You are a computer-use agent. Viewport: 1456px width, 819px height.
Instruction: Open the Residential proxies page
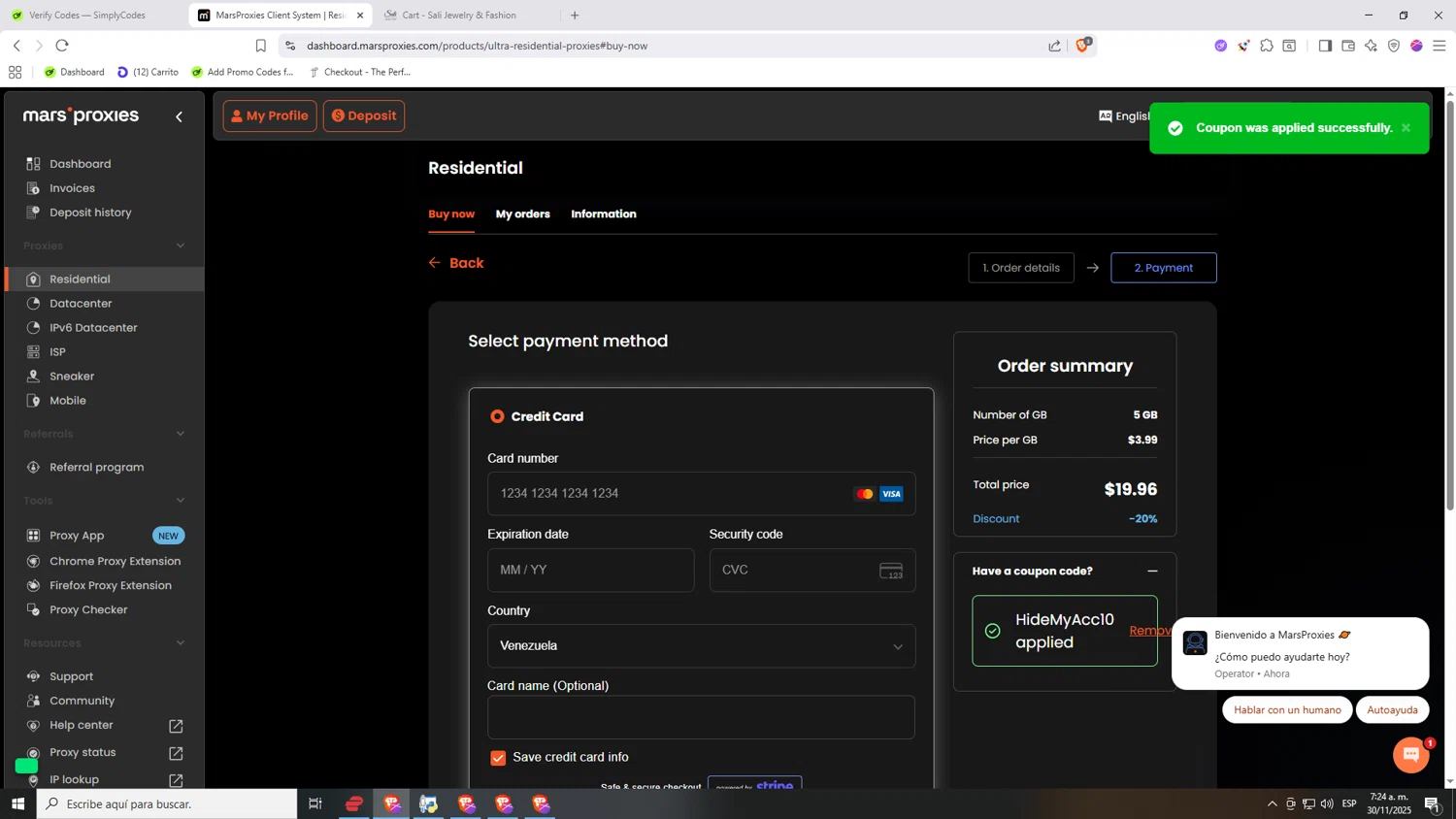(80, 279)
